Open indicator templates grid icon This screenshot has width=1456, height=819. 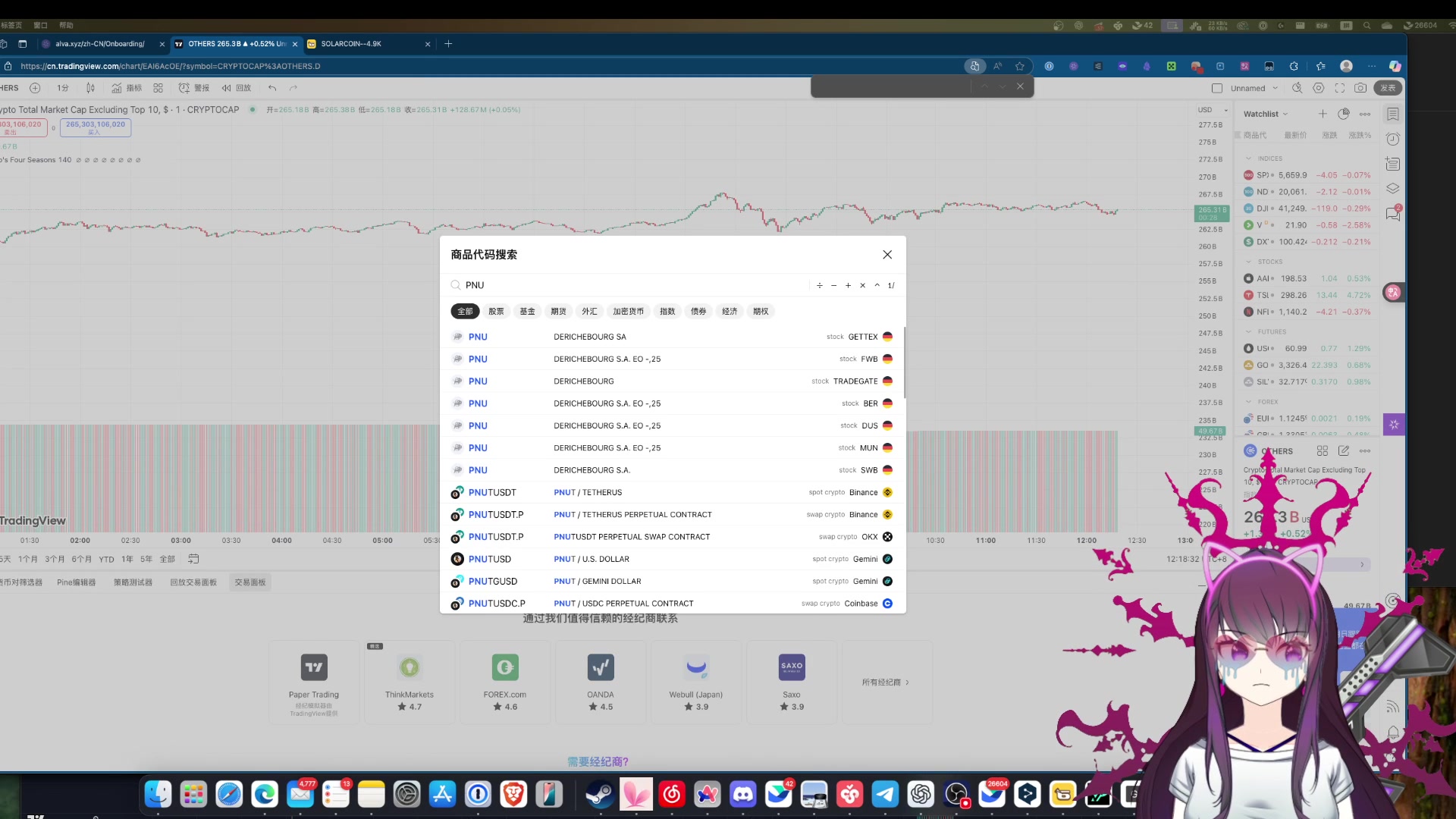click(x=158, y=88)
